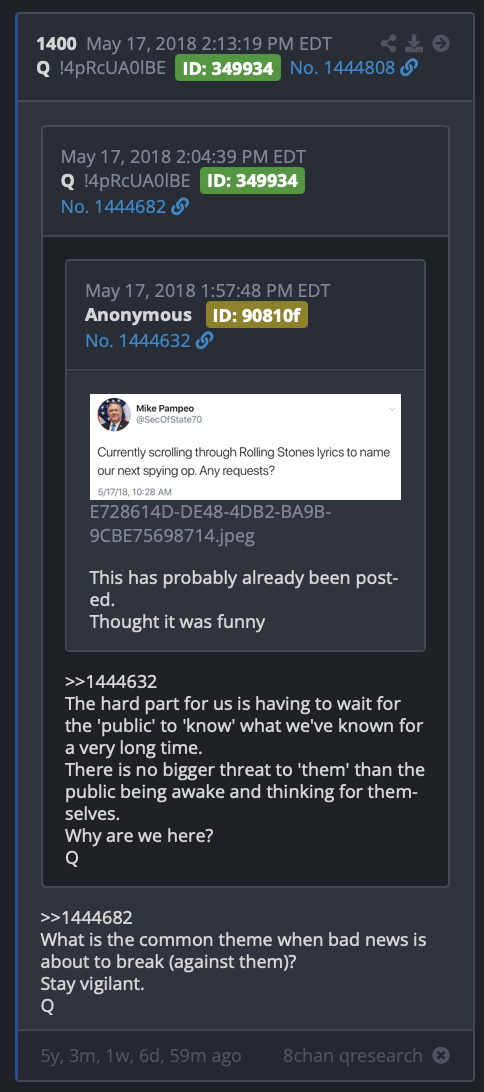Viewport: 484px width, 1092px height.
Task: Click the post number 1400
Action: tap(56, 44)
